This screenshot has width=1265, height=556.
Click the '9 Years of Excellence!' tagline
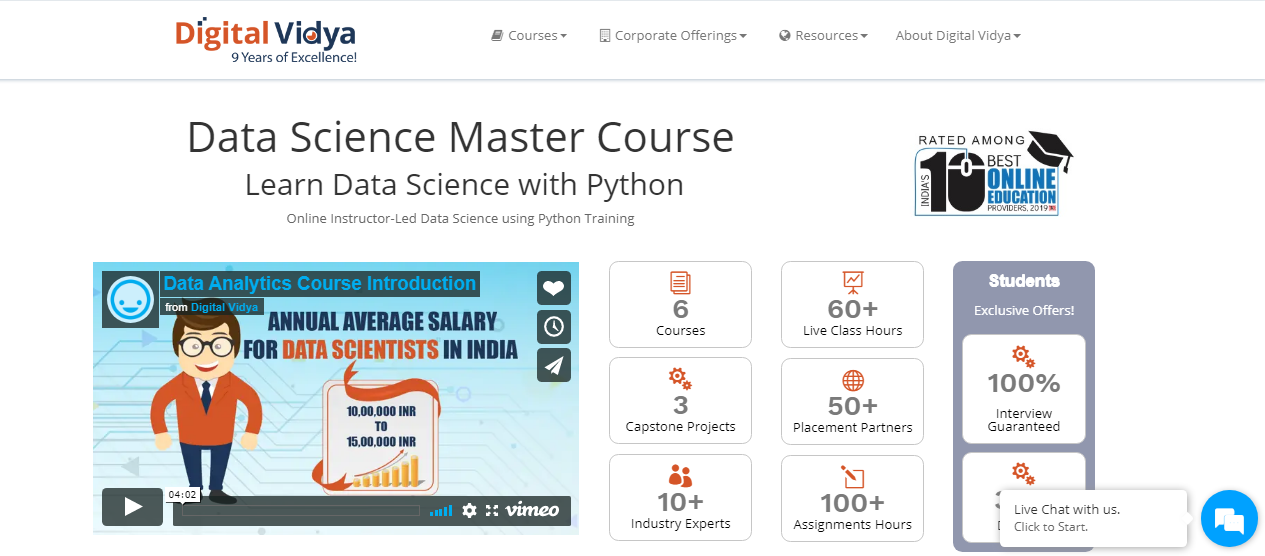click(294, 58)
